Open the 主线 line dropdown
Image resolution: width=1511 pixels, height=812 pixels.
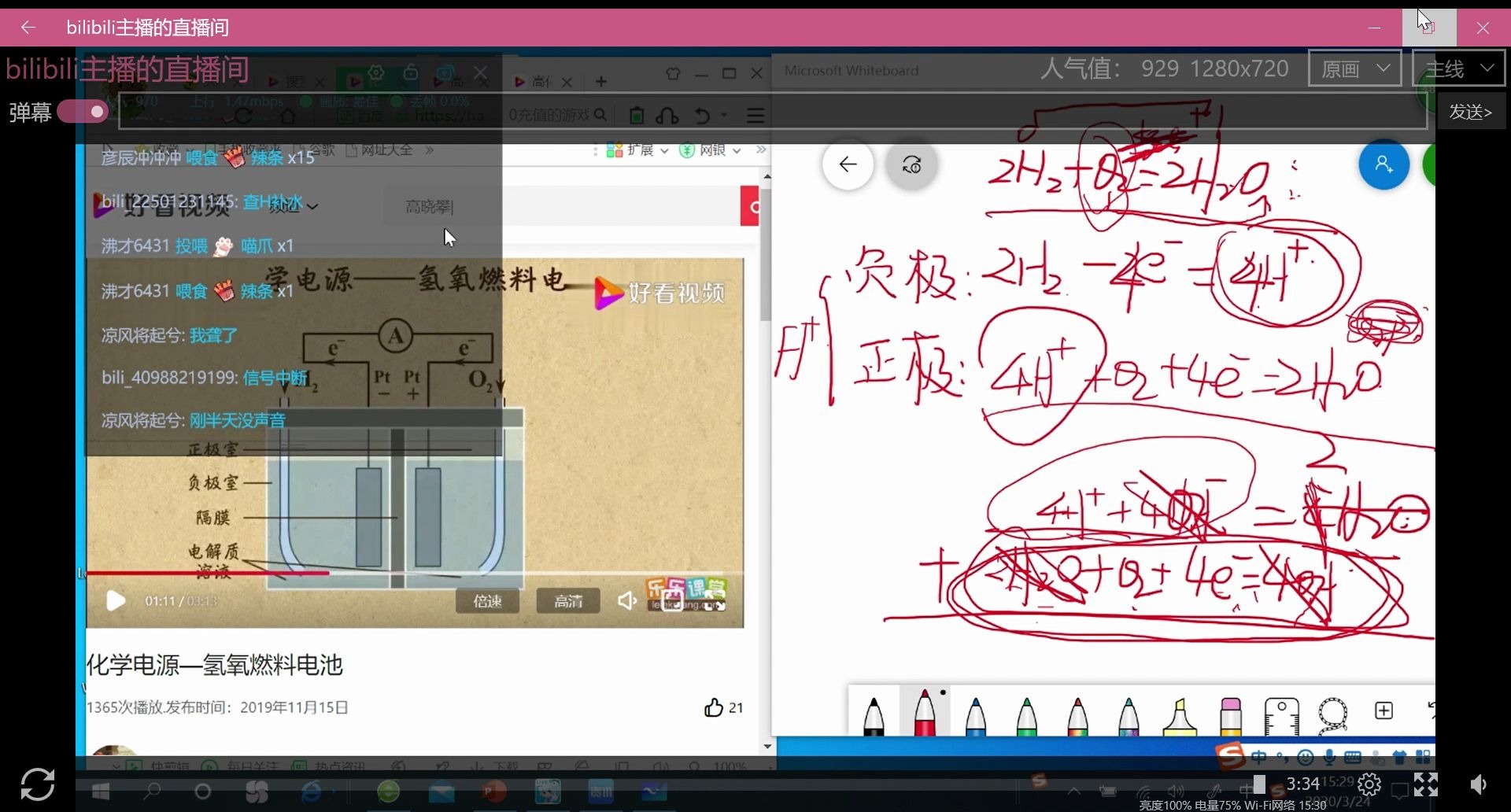(1458, 68)
